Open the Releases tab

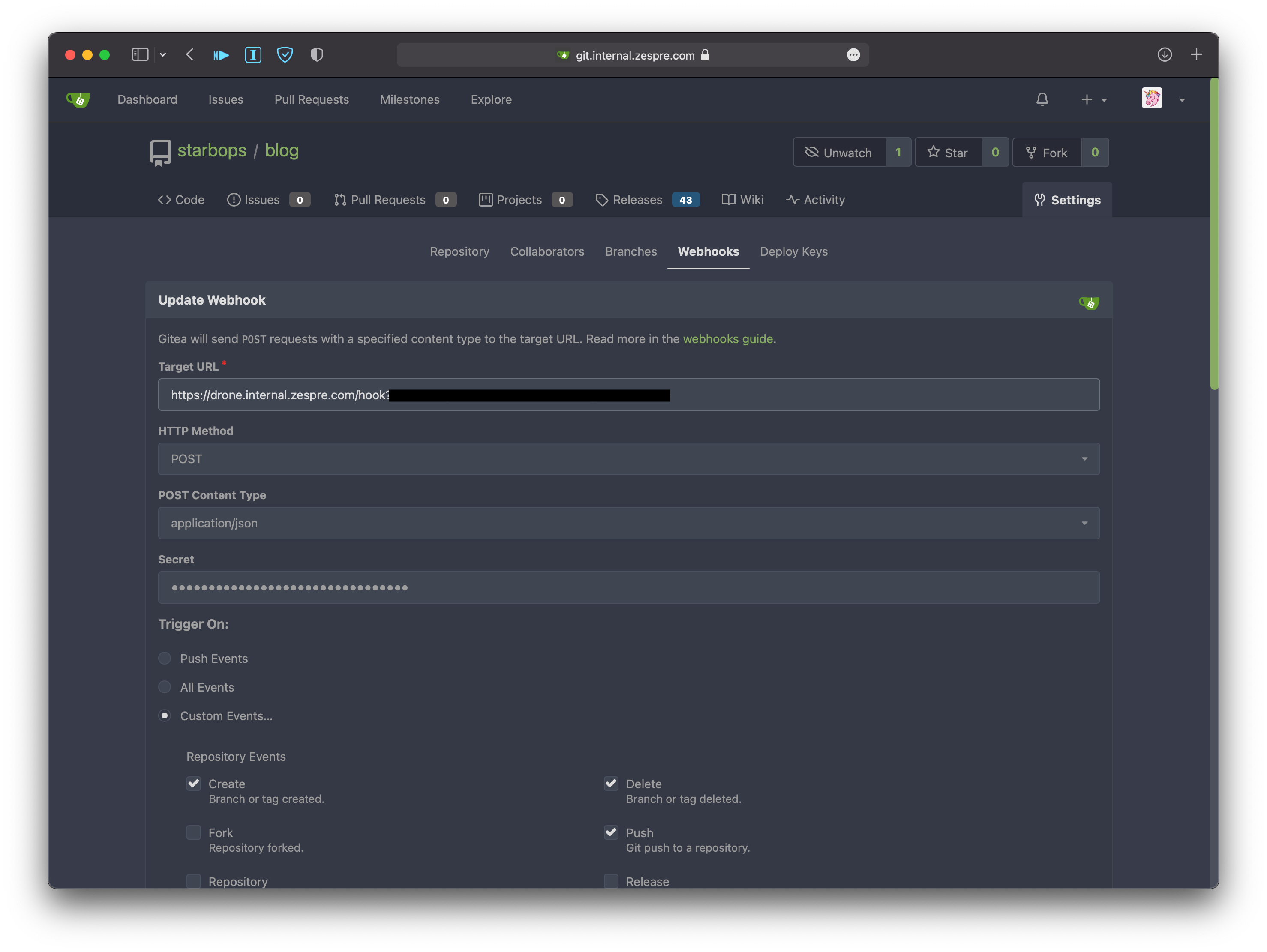pyautogui.click(x=637, y=199)
